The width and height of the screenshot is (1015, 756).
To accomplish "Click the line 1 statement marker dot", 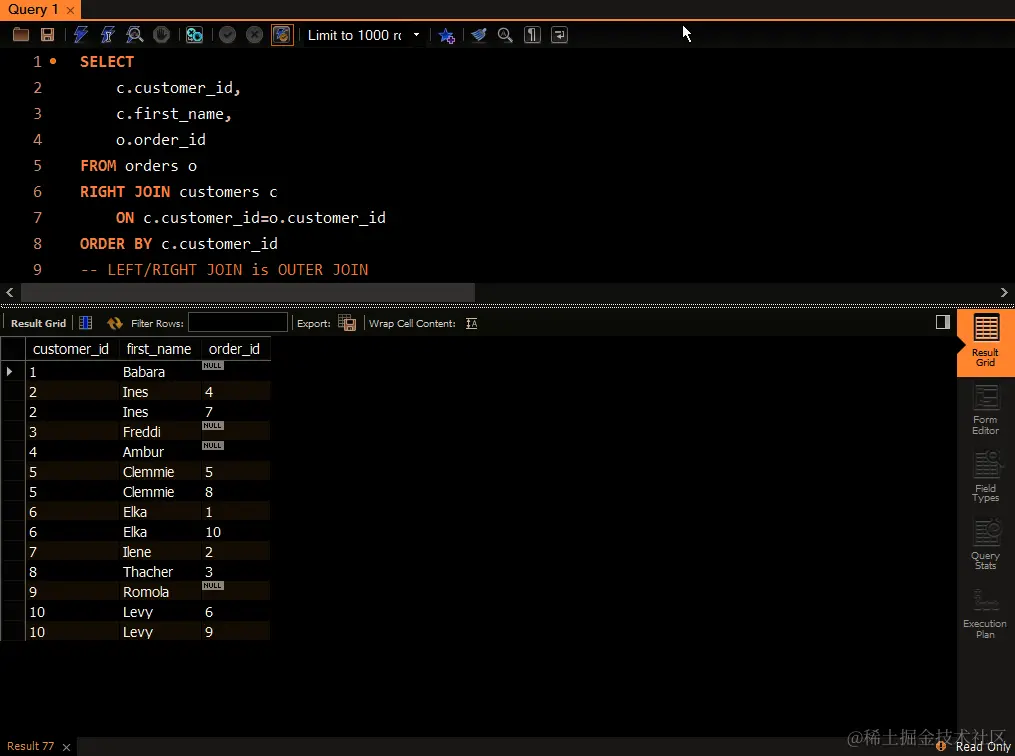I will point(53,61).
